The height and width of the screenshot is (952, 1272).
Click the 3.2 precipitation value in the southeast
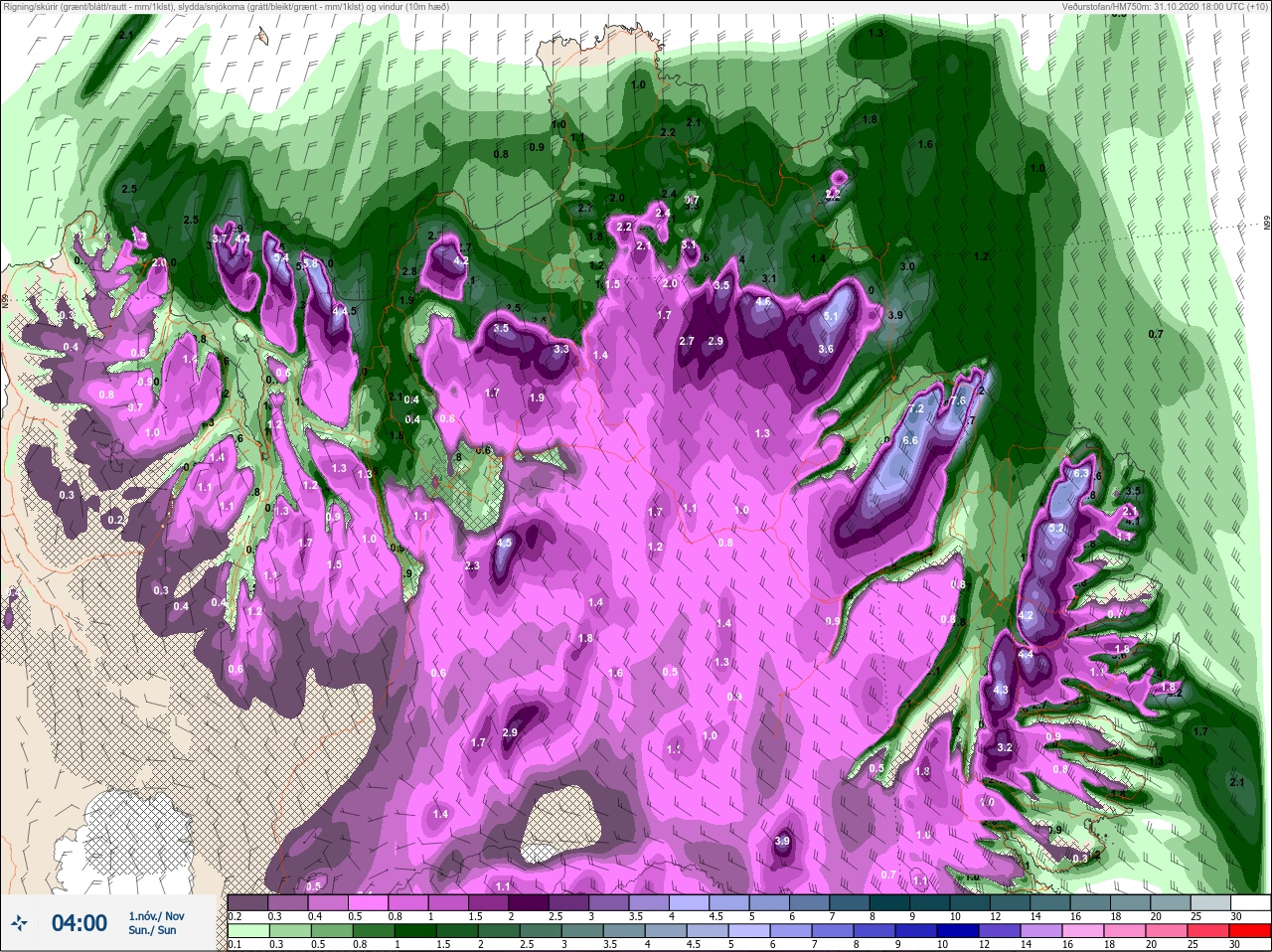click(1004, 747)
